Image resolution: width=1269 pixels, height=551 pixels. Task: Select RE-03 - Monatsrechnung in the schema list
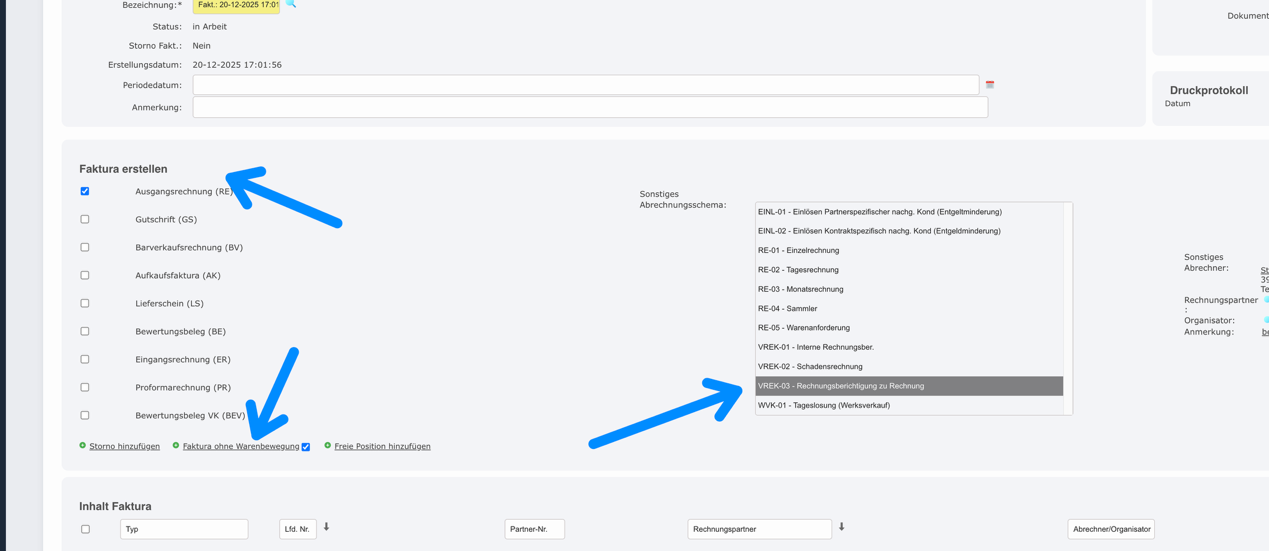pyautogui.click(x=800, y=289)
